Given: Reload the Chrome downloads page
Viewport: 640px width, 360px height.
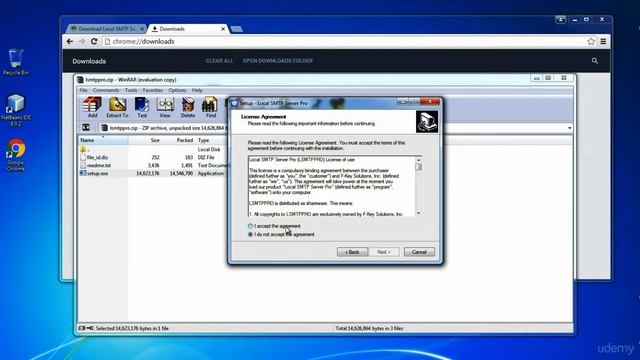Looking at the screenshot, I should [x=94, y=41].
